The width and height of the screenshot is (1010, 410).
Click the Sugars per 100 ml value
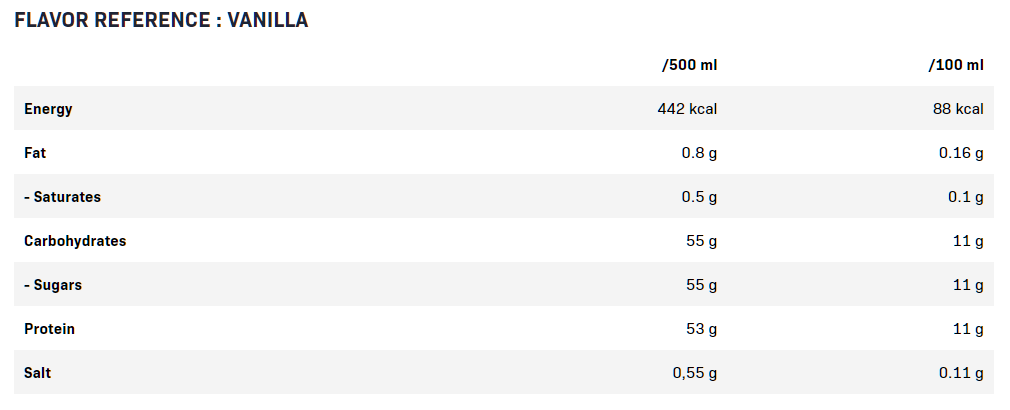click(968, 285)
